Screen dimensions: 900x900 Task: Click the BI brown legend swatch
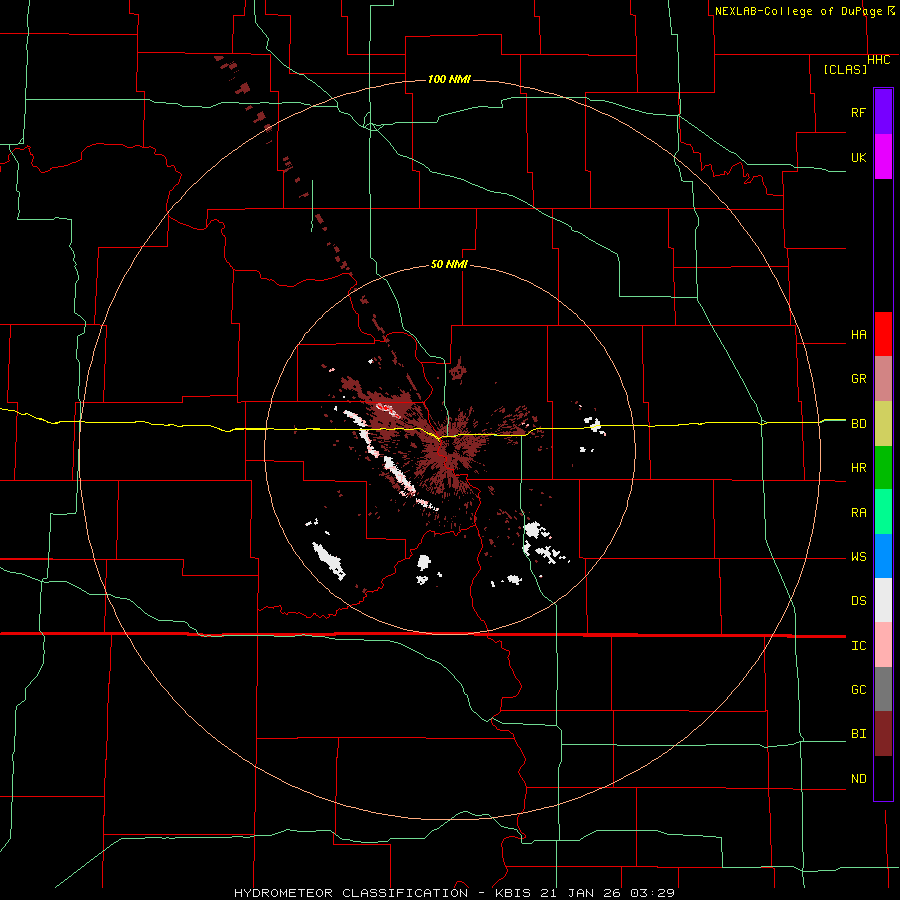click(883, 734)
